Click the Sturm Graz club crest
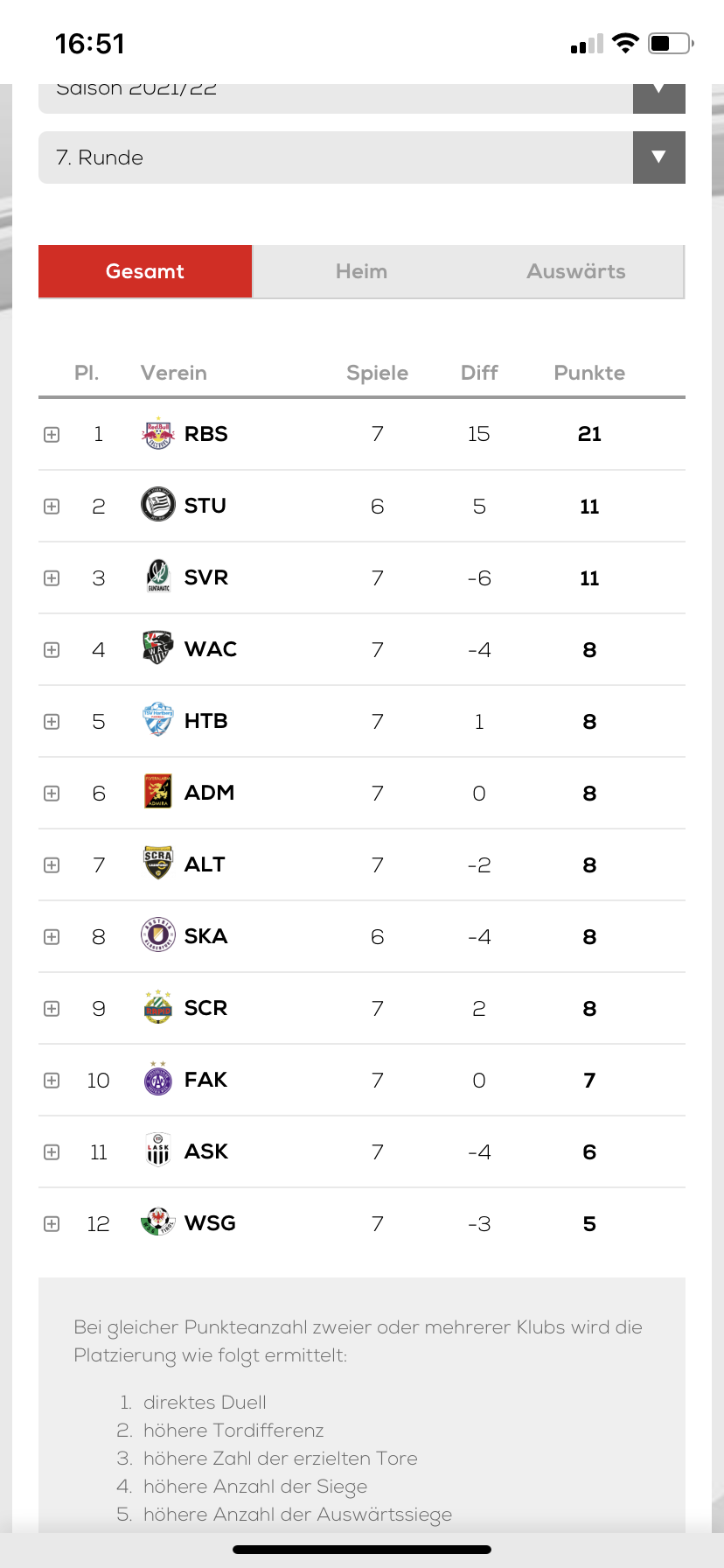The image size is (724, 1568). coord(158,506)
